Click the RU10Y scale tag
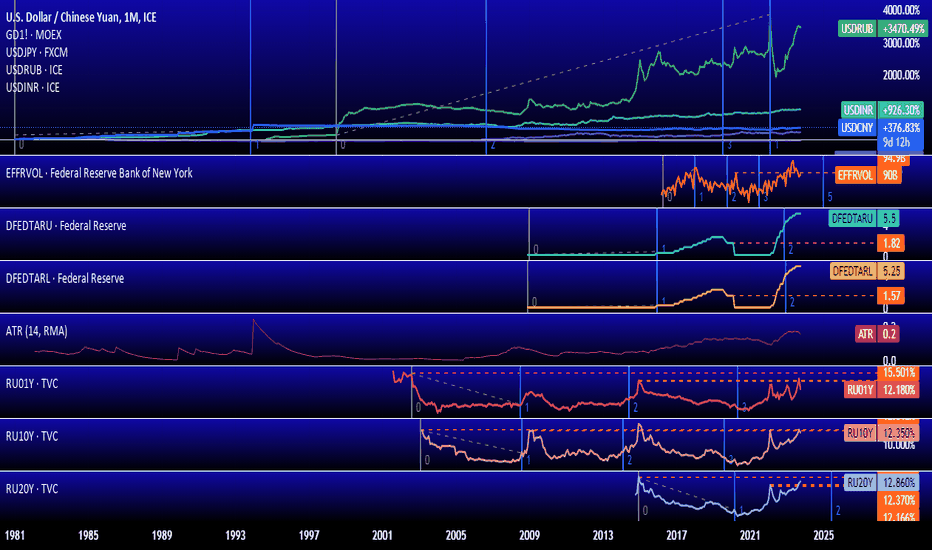 [x=859, y=433]
